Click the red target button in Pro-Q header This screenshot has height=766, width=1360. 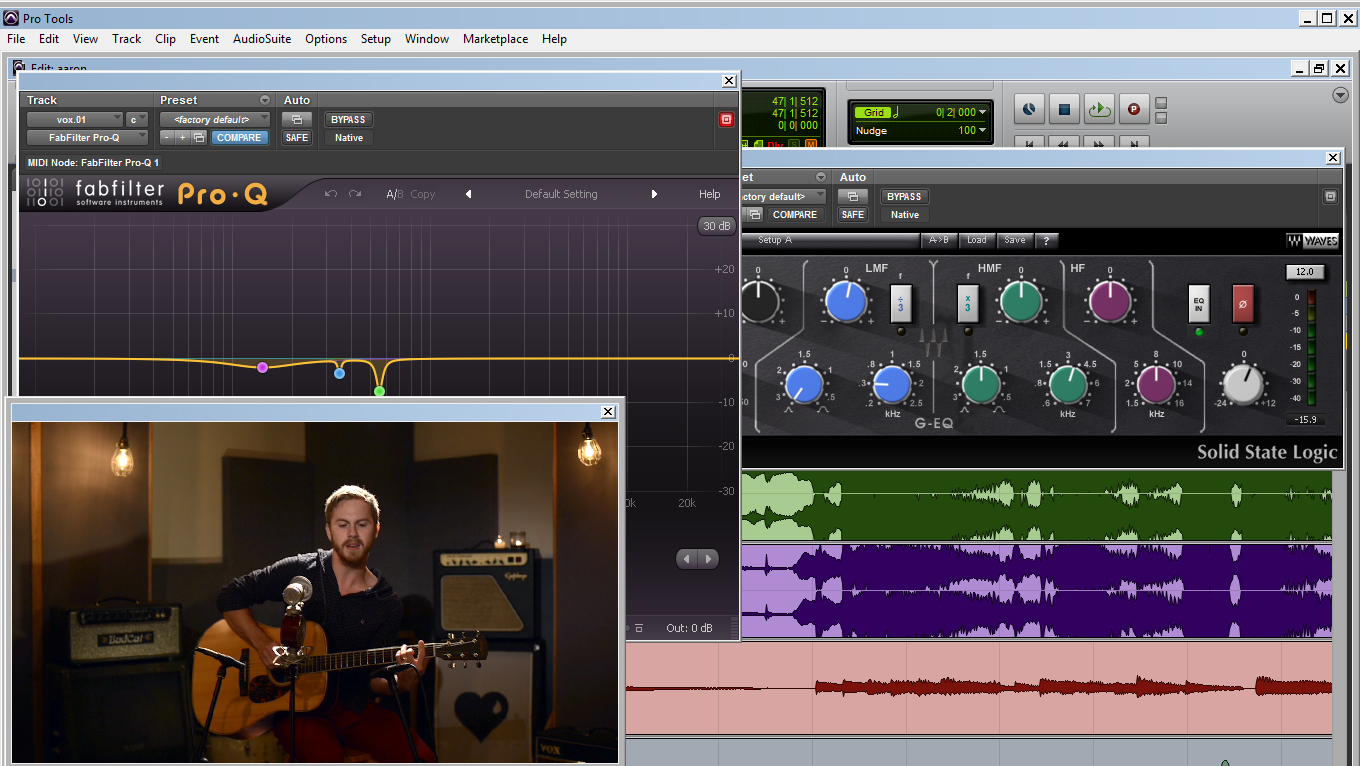click(726, 119)
